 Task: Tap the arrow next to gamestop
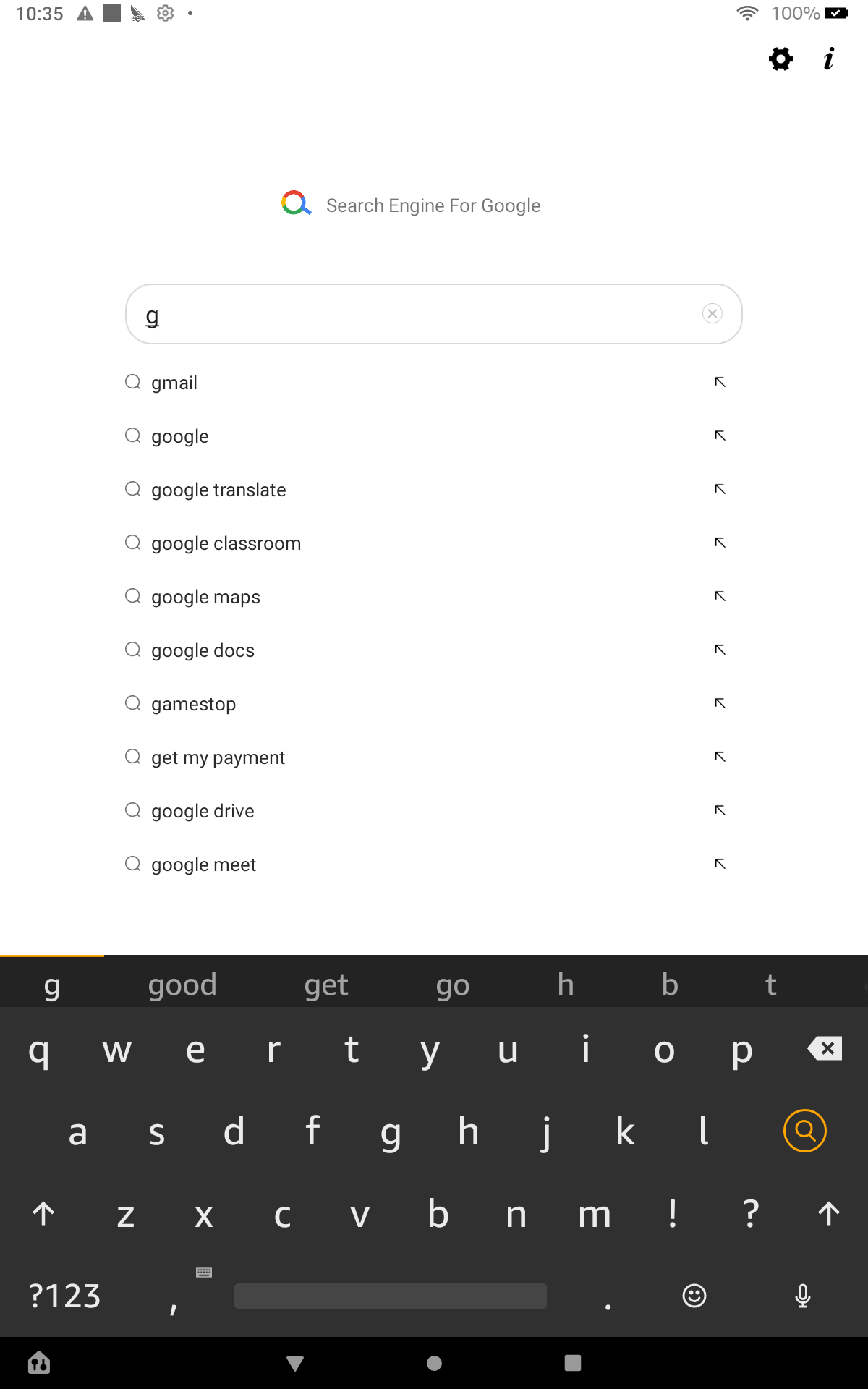720,703
